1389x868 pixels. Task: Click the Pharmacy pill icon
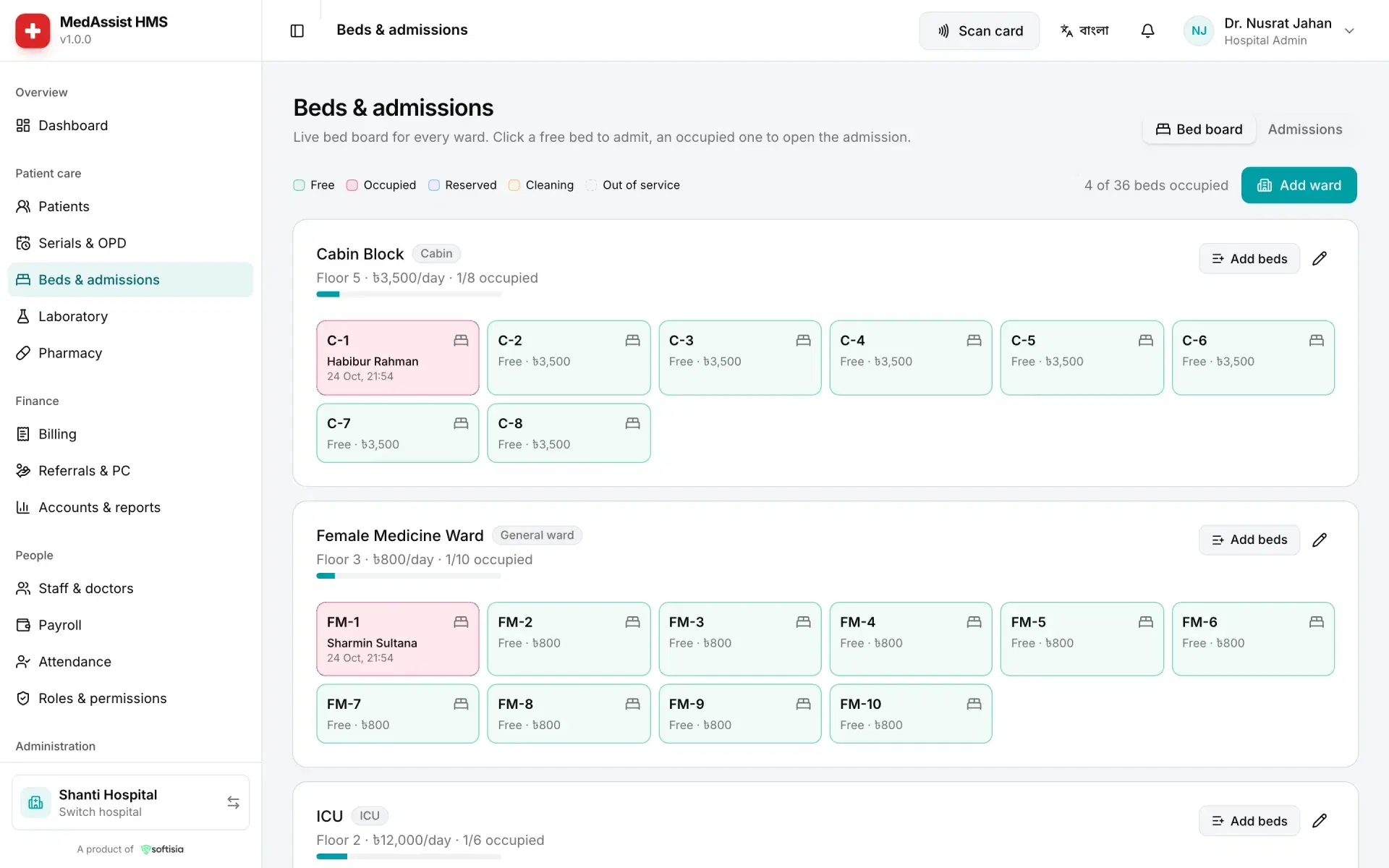pyautogui.click(x=23, y=353)
